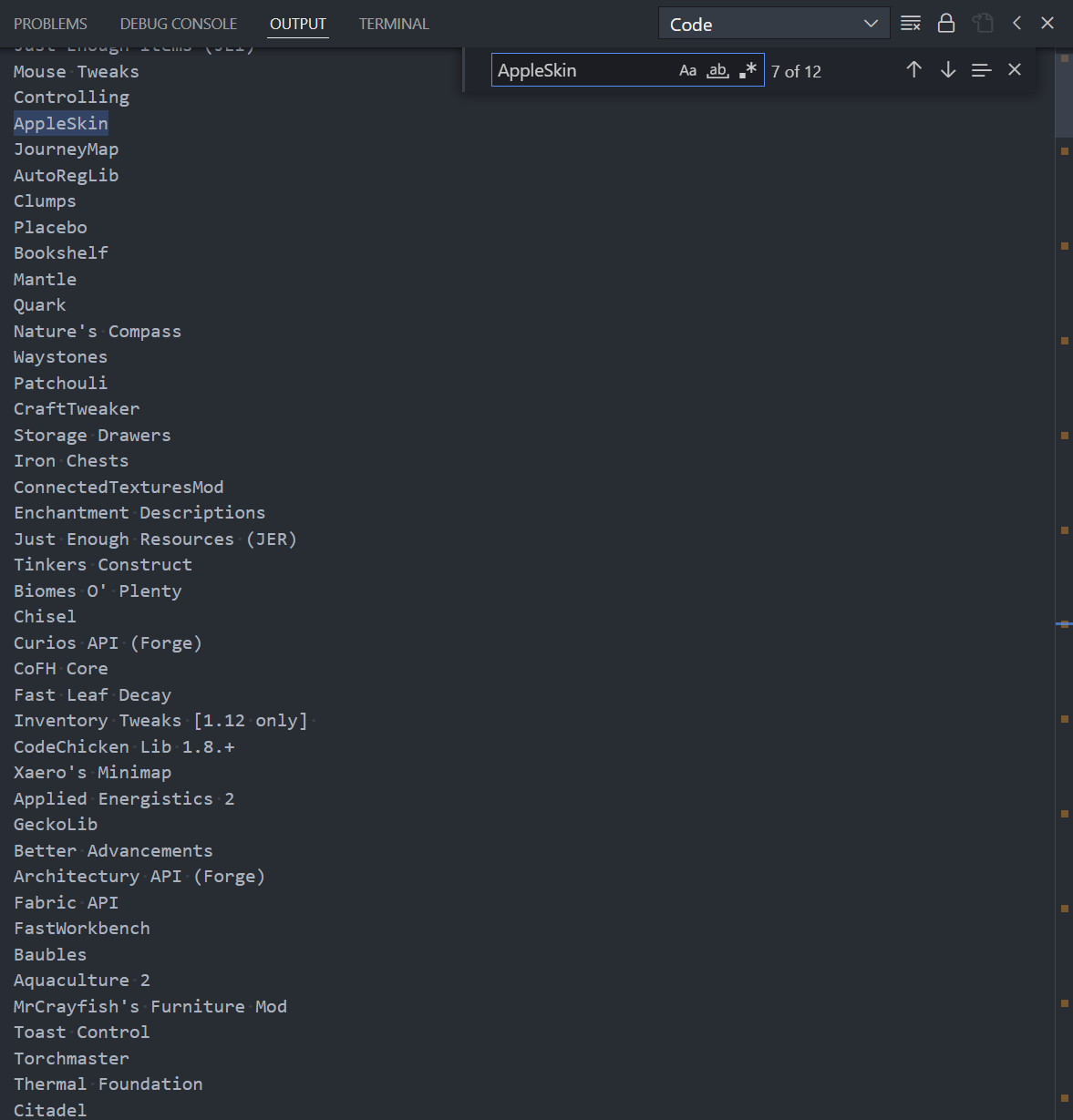Viewport: 1073px width, 1120px height.
Task: Click the Nature's Compass line
Action: (98, 331)
